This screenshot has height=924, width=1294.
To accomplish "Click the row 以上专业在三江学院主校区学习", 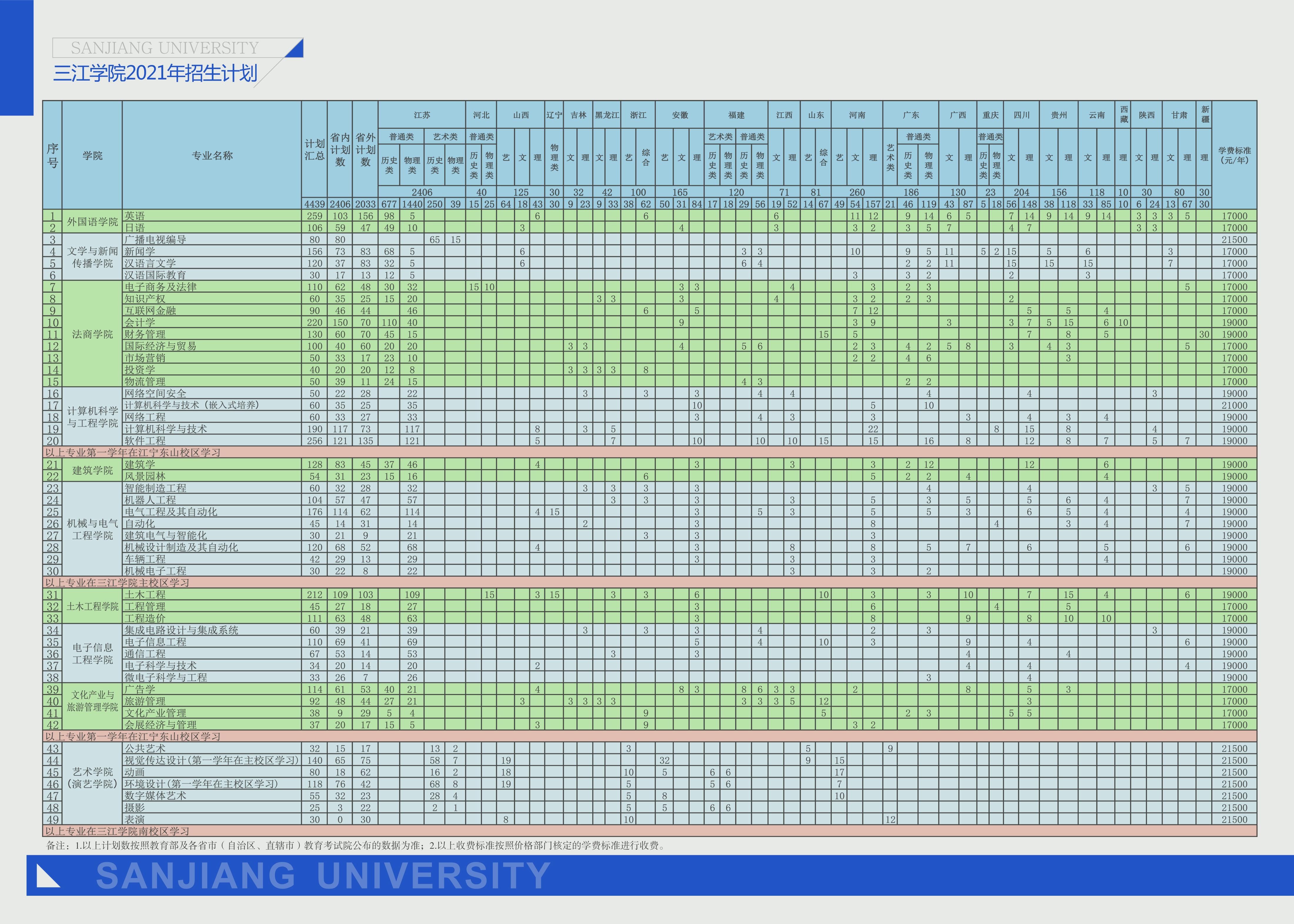I will (x=649, y=583).
